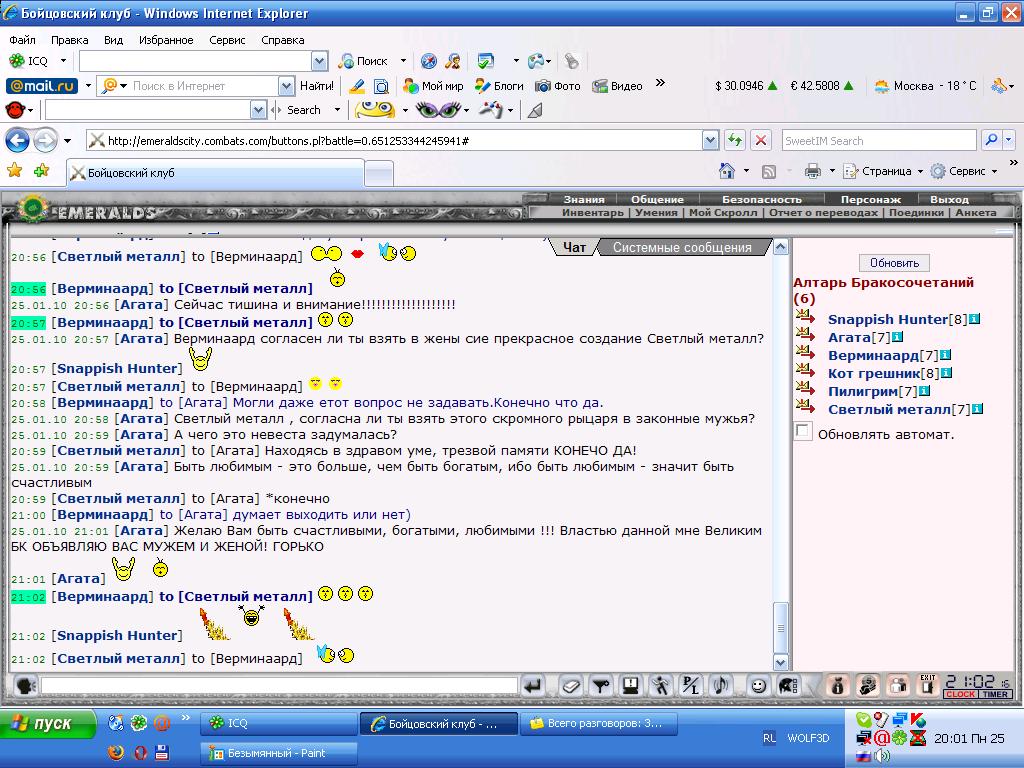
Task: Open the address bar URL dropdown
Action: [x=711, y=140]
